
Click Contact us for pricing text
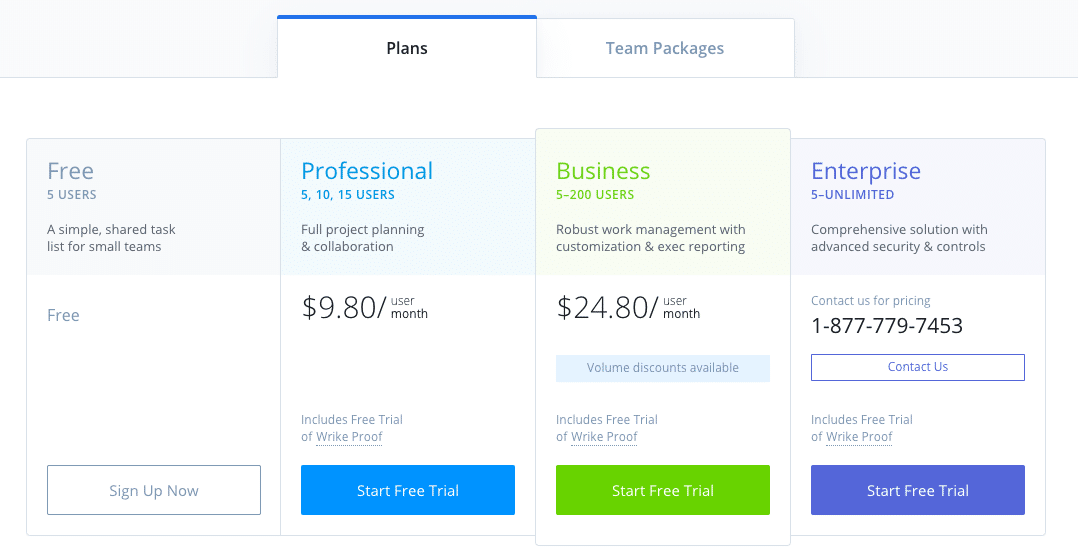(x=870, y=300)
